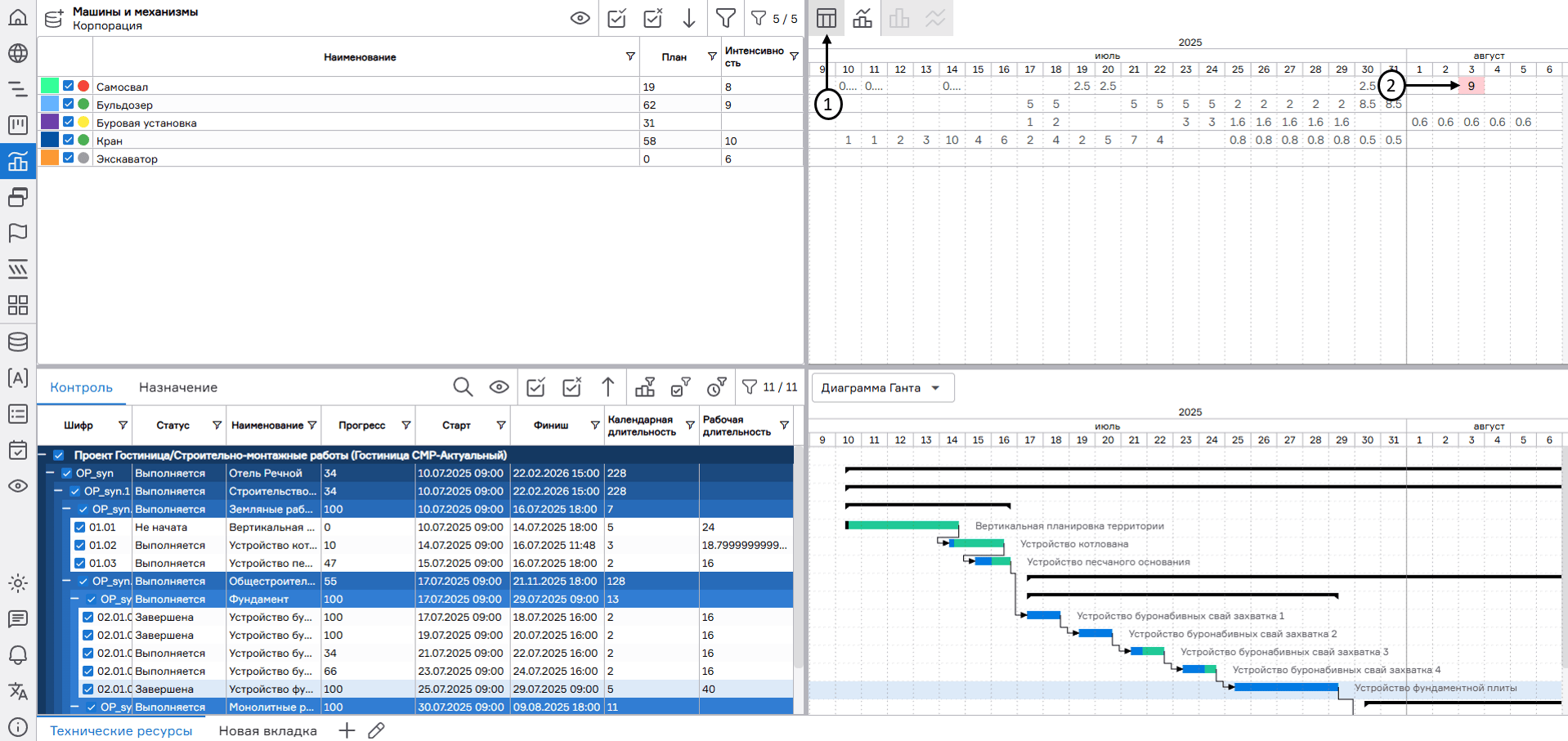Select the highlighted 9 cell in August
The height and width of the screenshot is (741, 1568).
point(1471,86)
